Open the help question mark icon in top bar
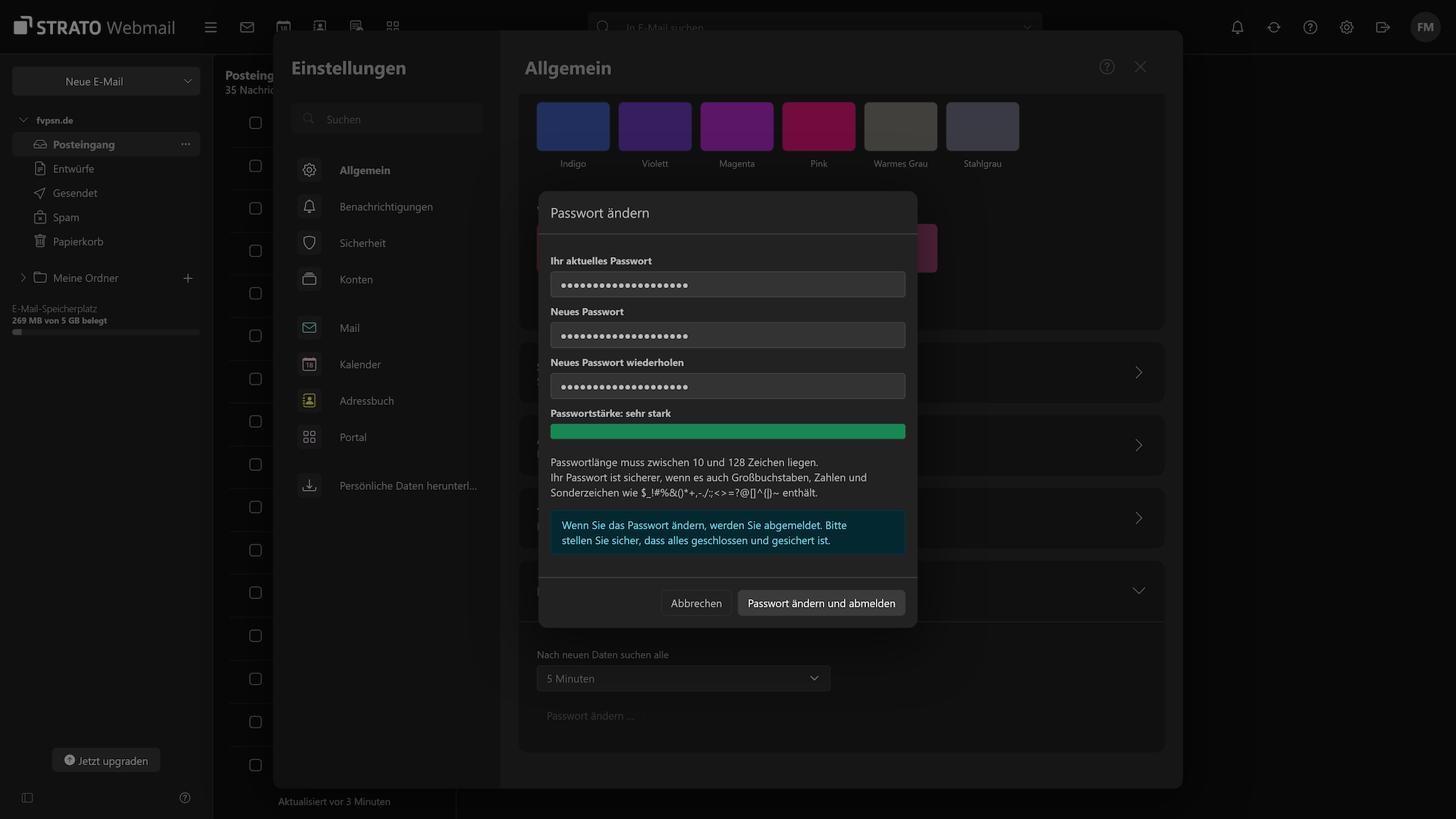The height and width of the screenshot is (819, 1456). pyautogui.click(x=1310, y=27)
